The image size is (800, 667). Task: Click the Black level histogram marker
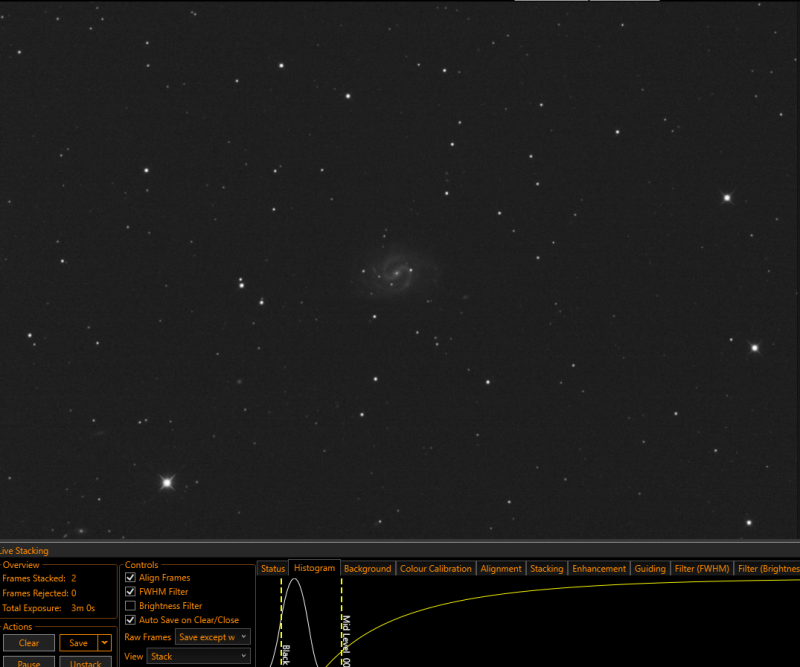coord(282,623)
